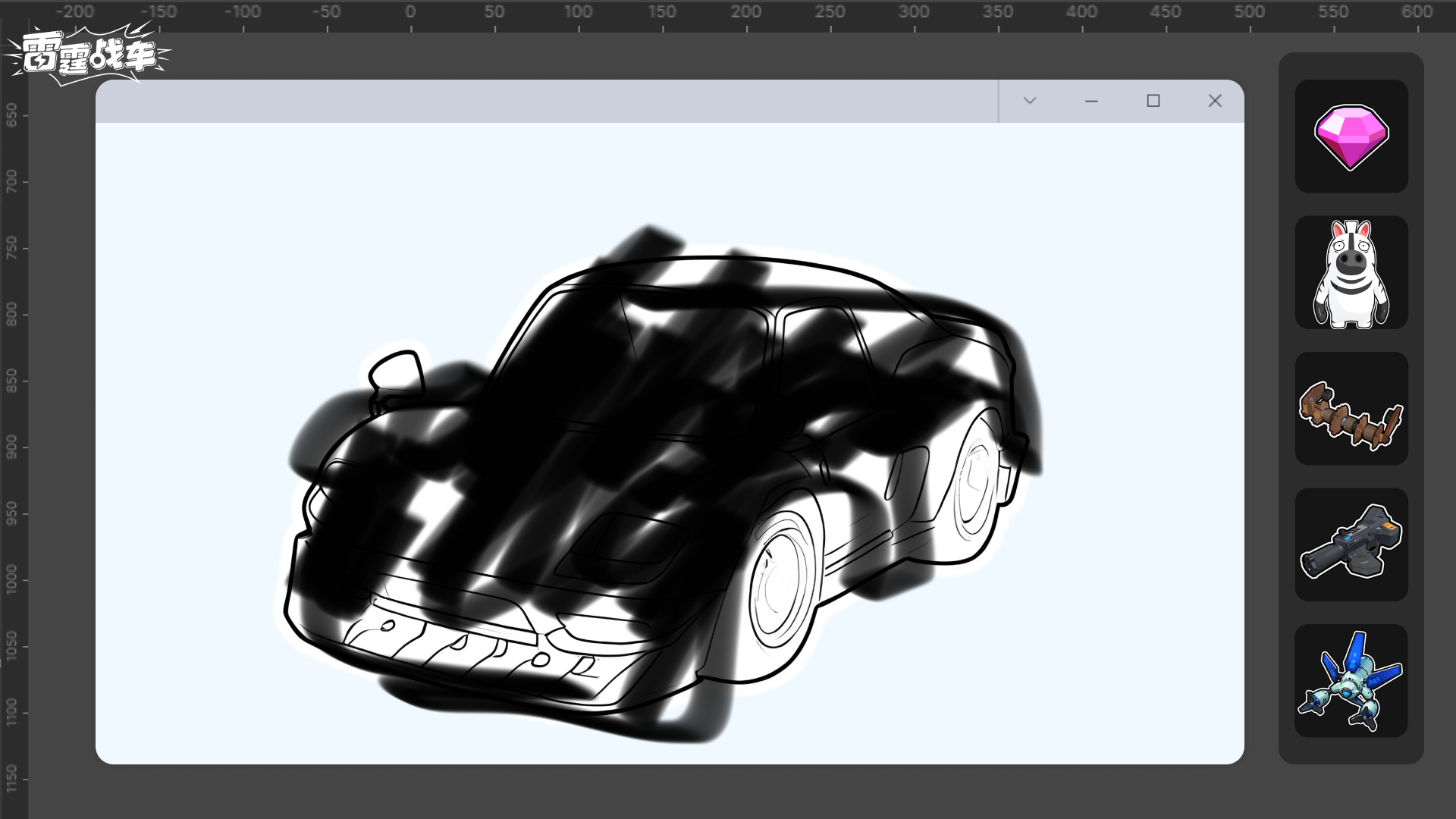Select the blue robot drone icon
The height and width of the screenshot is (819, 1456).
[x=1351, y=681]
